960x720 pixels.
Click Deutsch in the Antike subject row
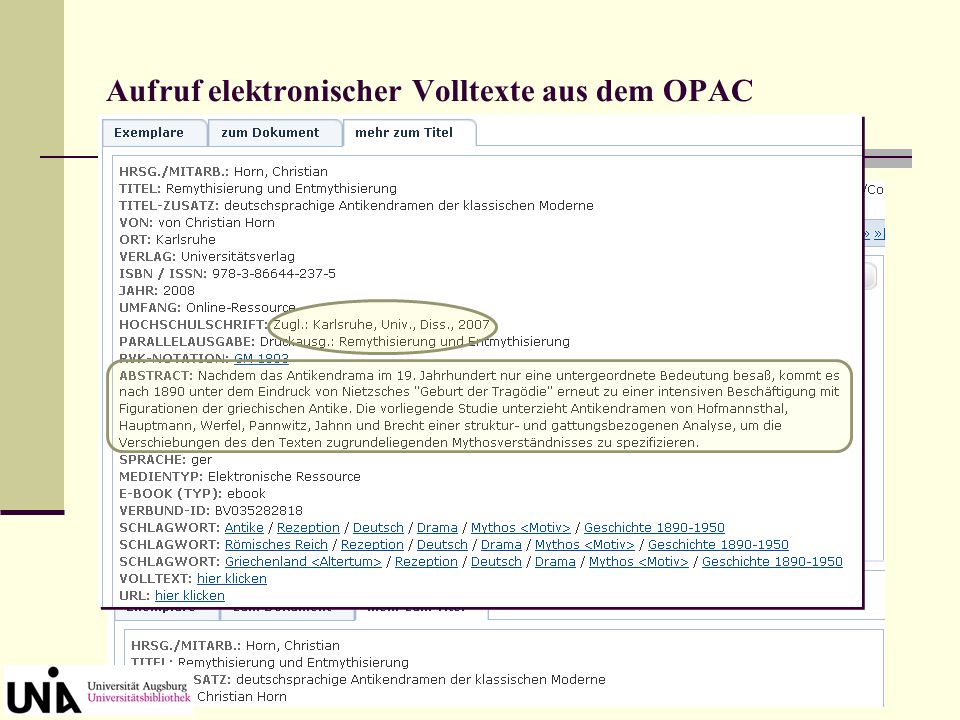click(378, 528)
